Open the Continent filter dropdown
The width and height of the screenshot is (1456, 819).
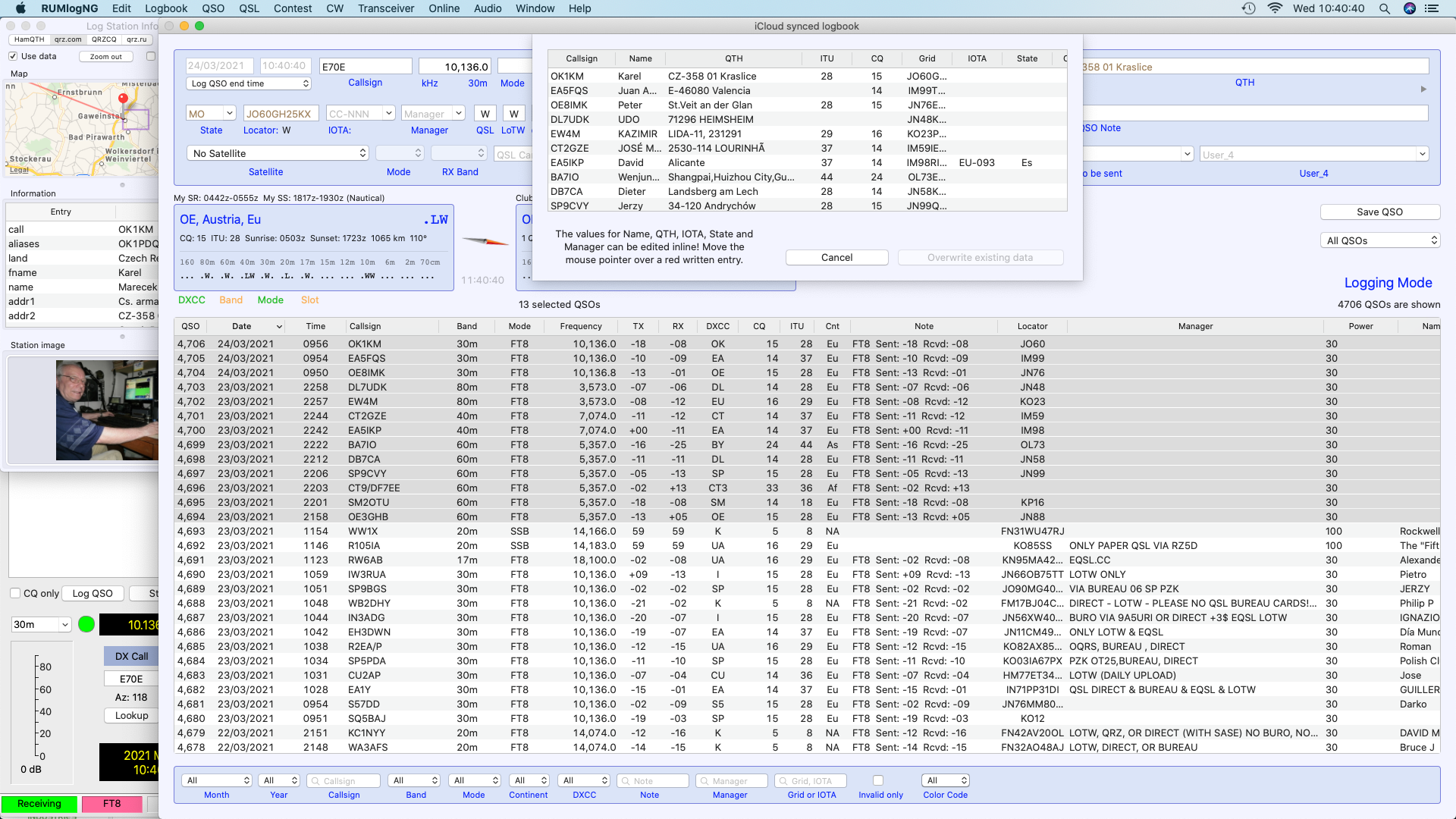pyautogui.click(x=529, y=780)
